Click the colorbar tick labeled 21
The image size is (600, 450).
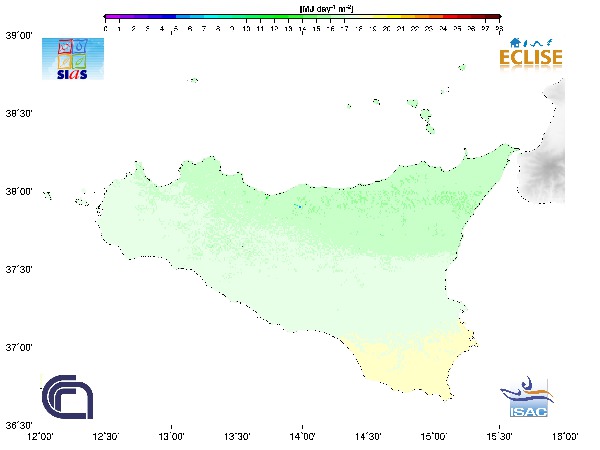(401, 29)
